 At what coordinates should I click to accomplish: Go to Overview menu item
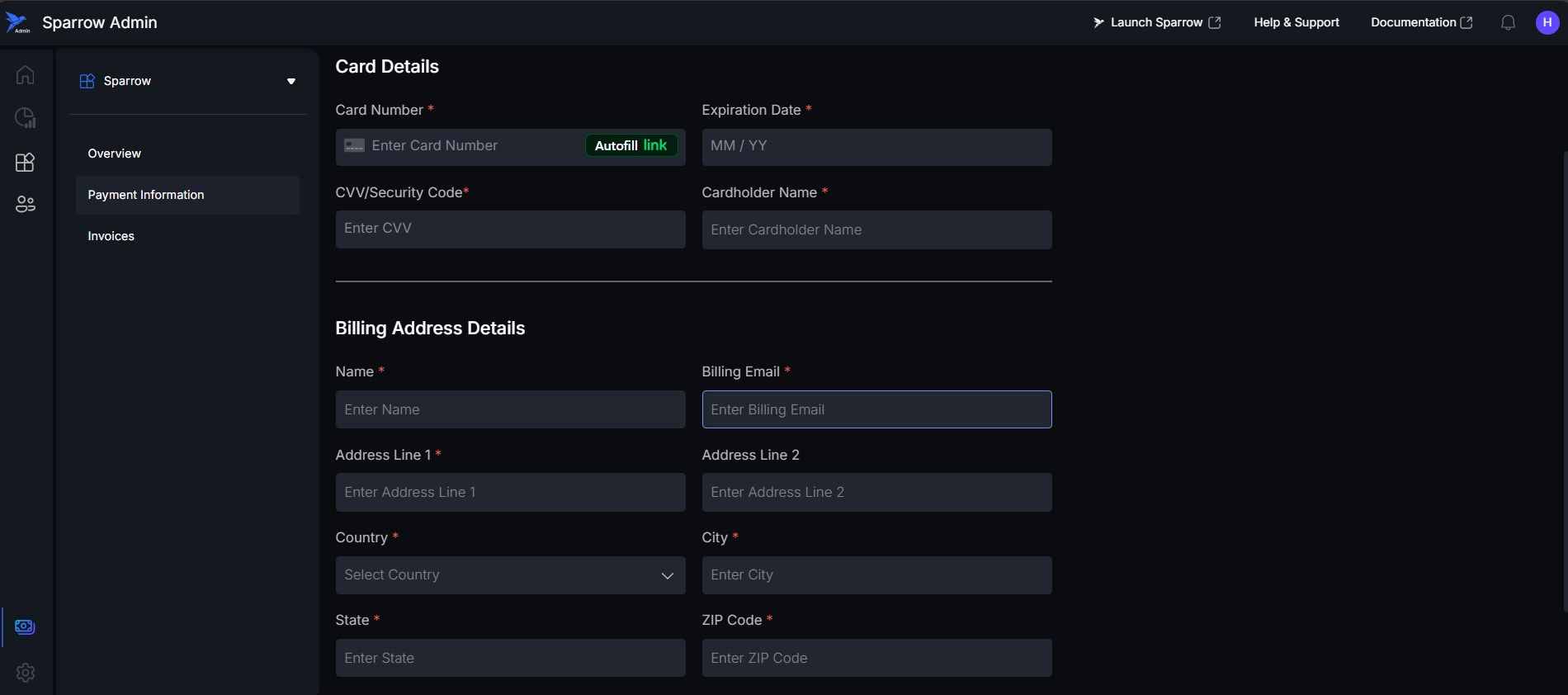[x=115, y=154]
